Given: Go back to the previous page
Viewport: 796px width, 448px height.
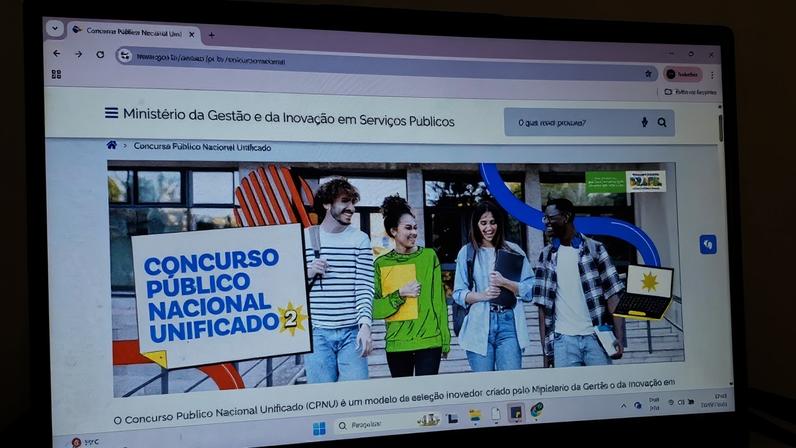Looking at the screenshot, I should [57, 53].
